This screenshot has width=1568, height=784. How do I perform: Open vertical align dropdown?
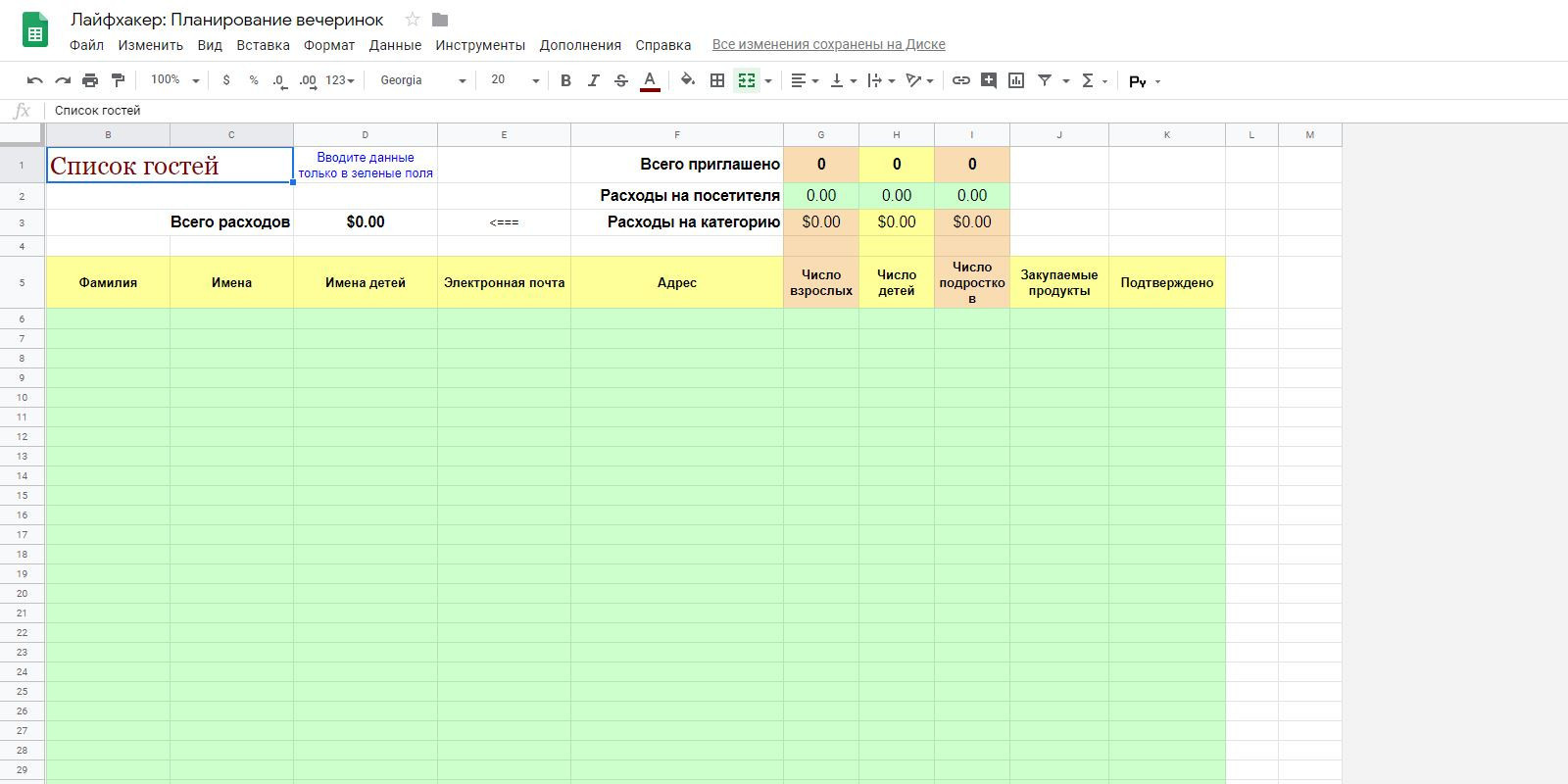(x=843, y=80)
